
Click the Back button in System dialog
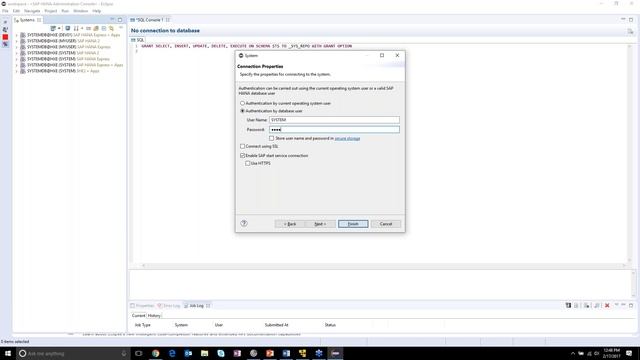(x=289, y=224)
